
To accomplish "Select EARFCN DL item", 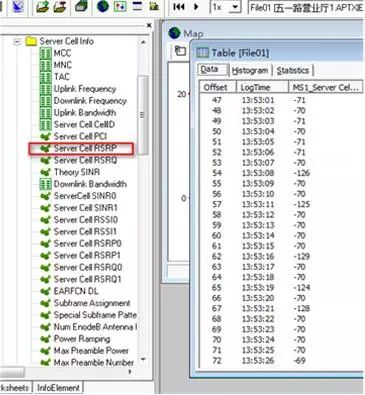I will [76, 291].
